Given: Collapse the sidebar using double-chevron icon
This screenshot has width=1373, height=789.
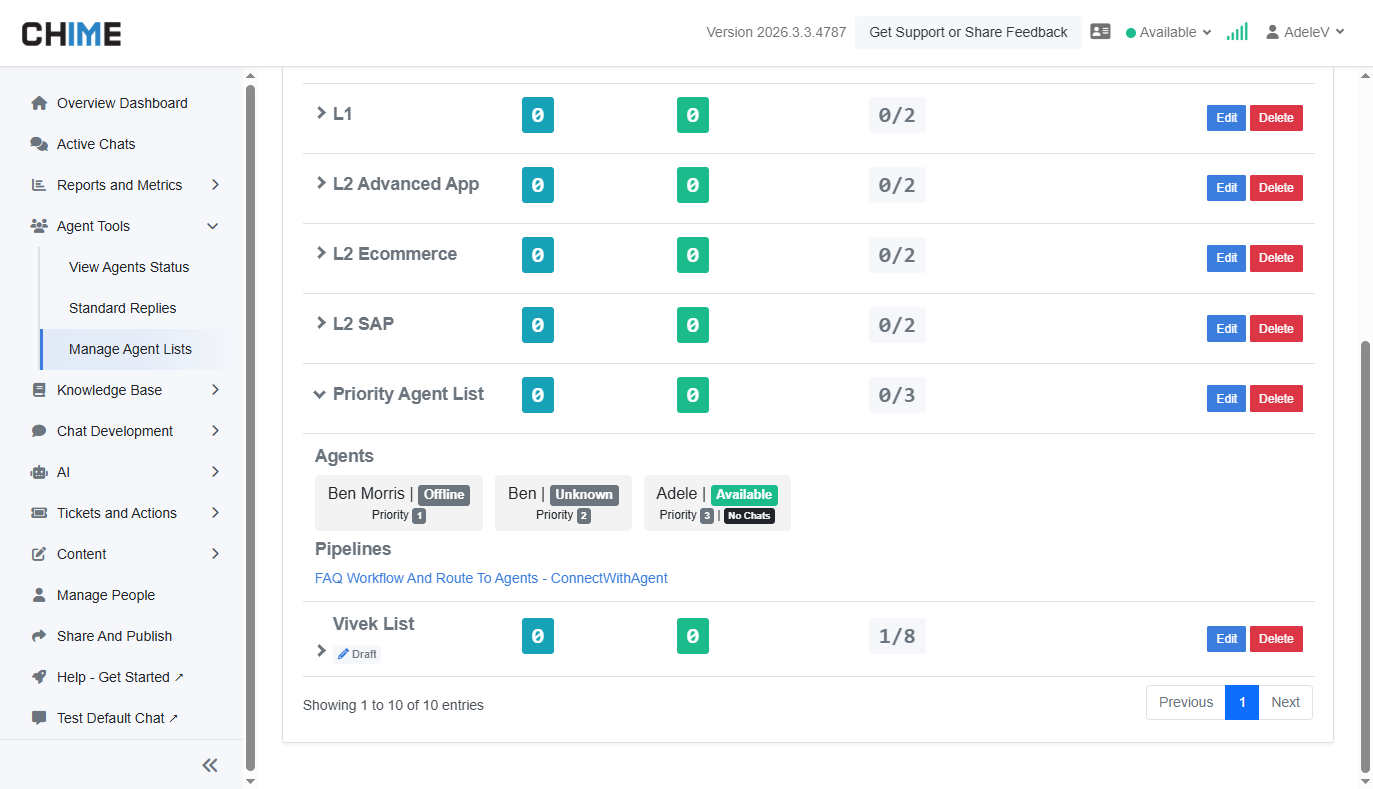Looking at the screenshot, I should (x=210, y=765).
